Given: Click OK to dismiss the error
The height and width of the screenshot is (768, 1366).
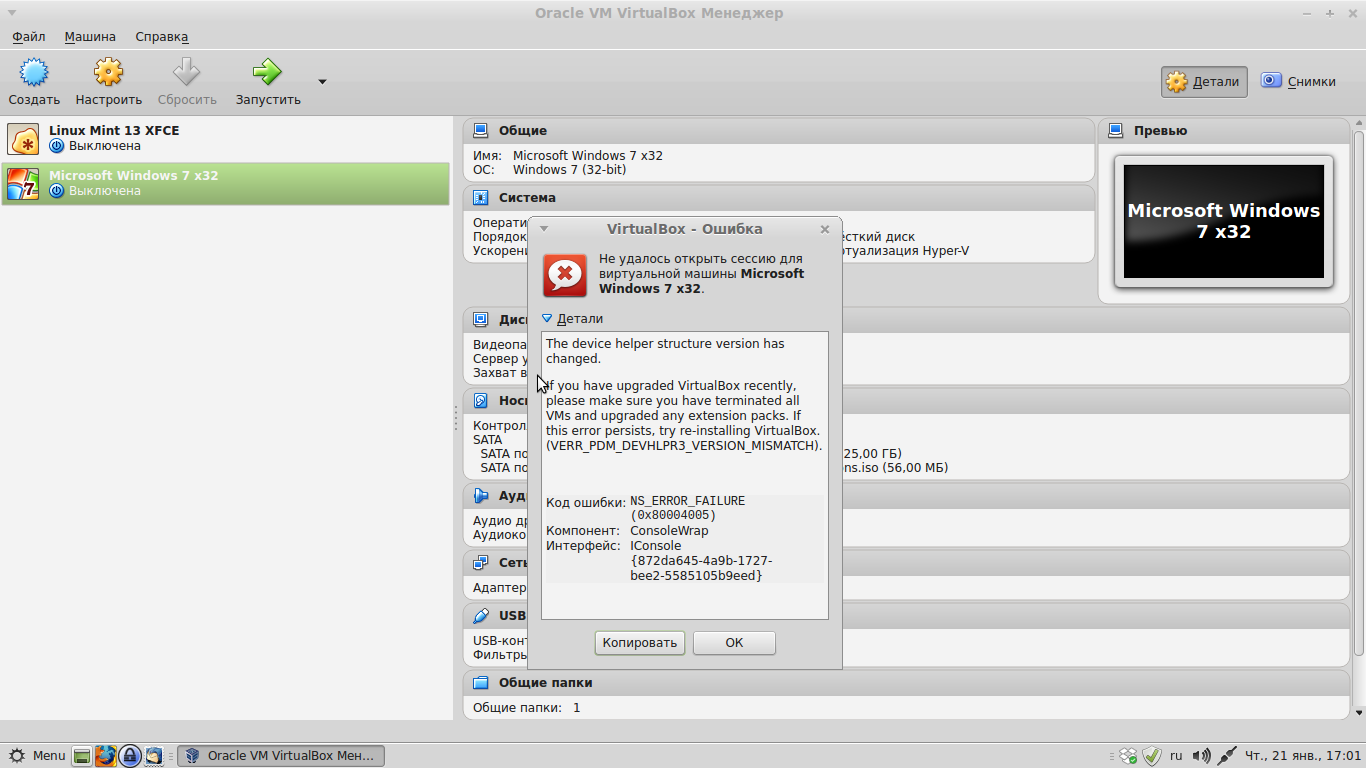Looking at the screenshot, I should click(734, 643).
